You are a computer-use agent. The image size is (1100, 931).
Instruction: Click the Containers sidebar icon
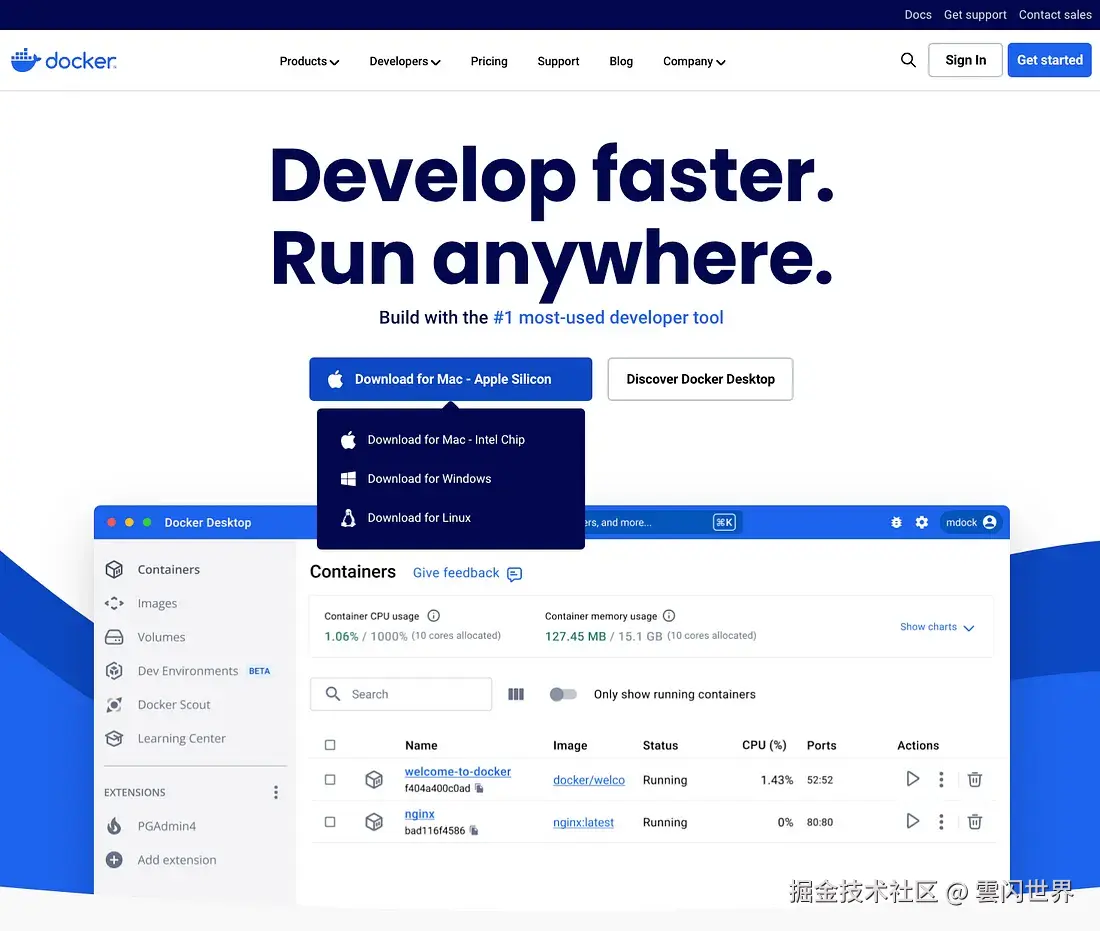click(114, 569)
